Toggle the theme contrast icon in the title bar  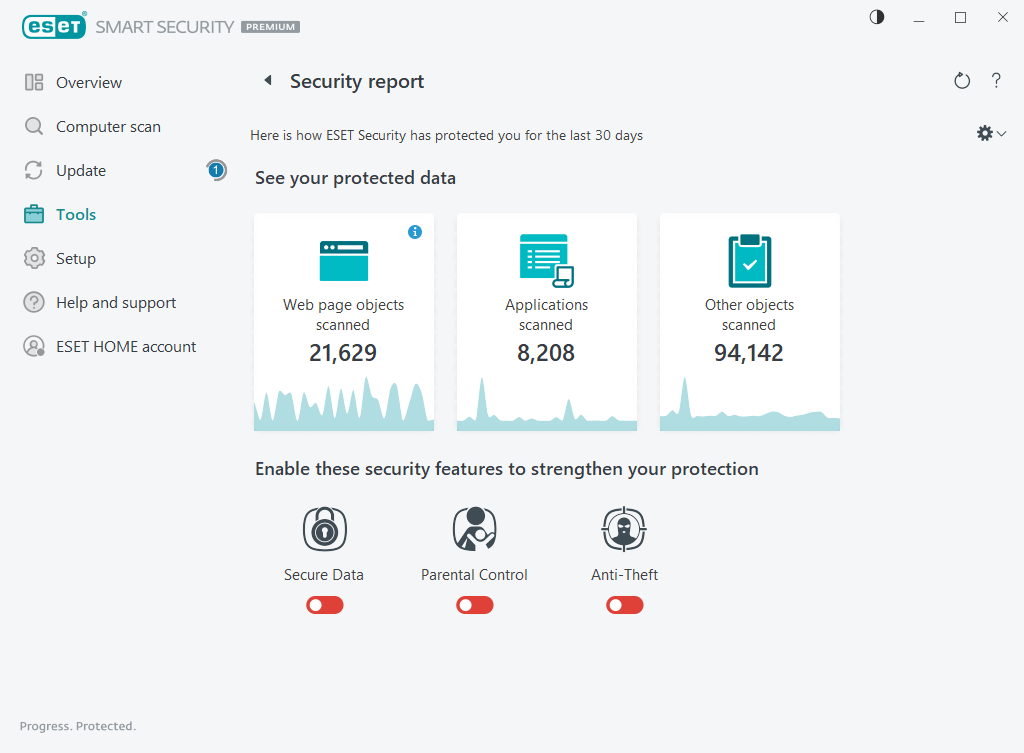tap(876, 17)
